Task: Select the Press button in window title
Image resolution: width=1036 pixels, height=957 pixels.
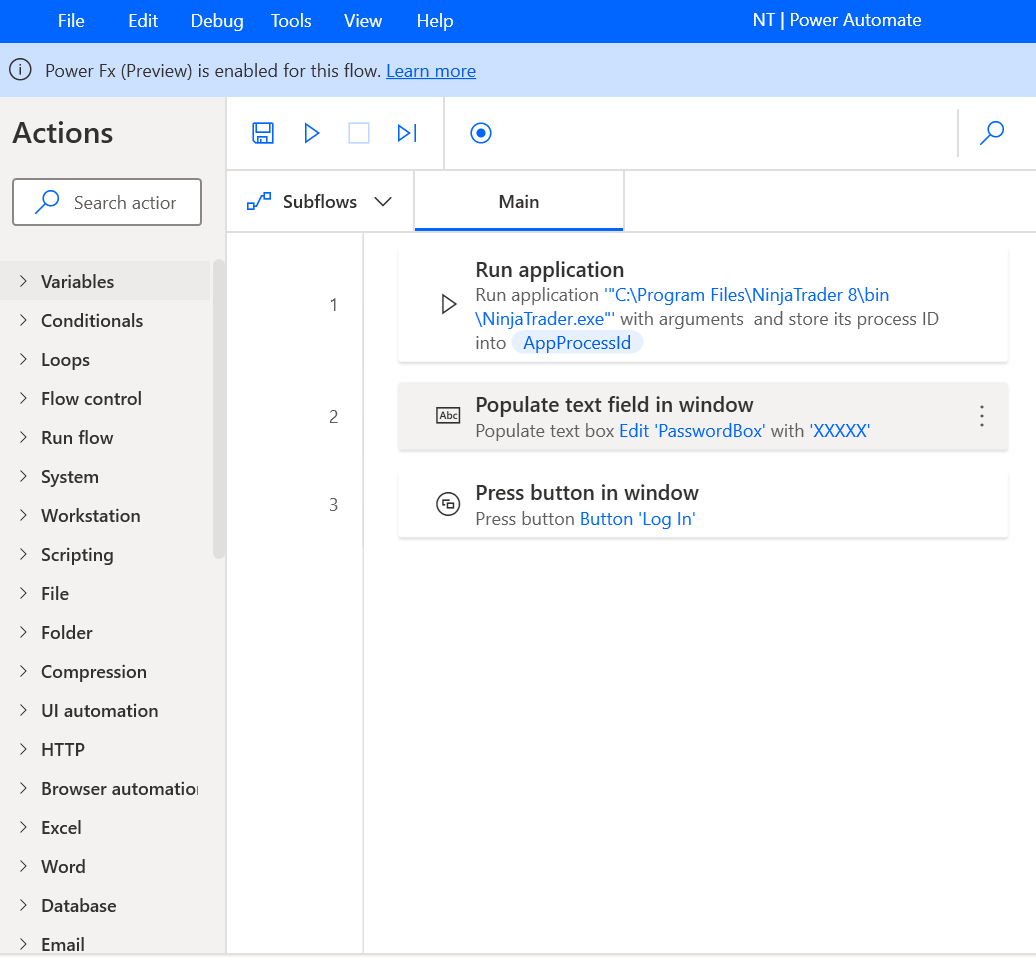Action: (587, 492)
